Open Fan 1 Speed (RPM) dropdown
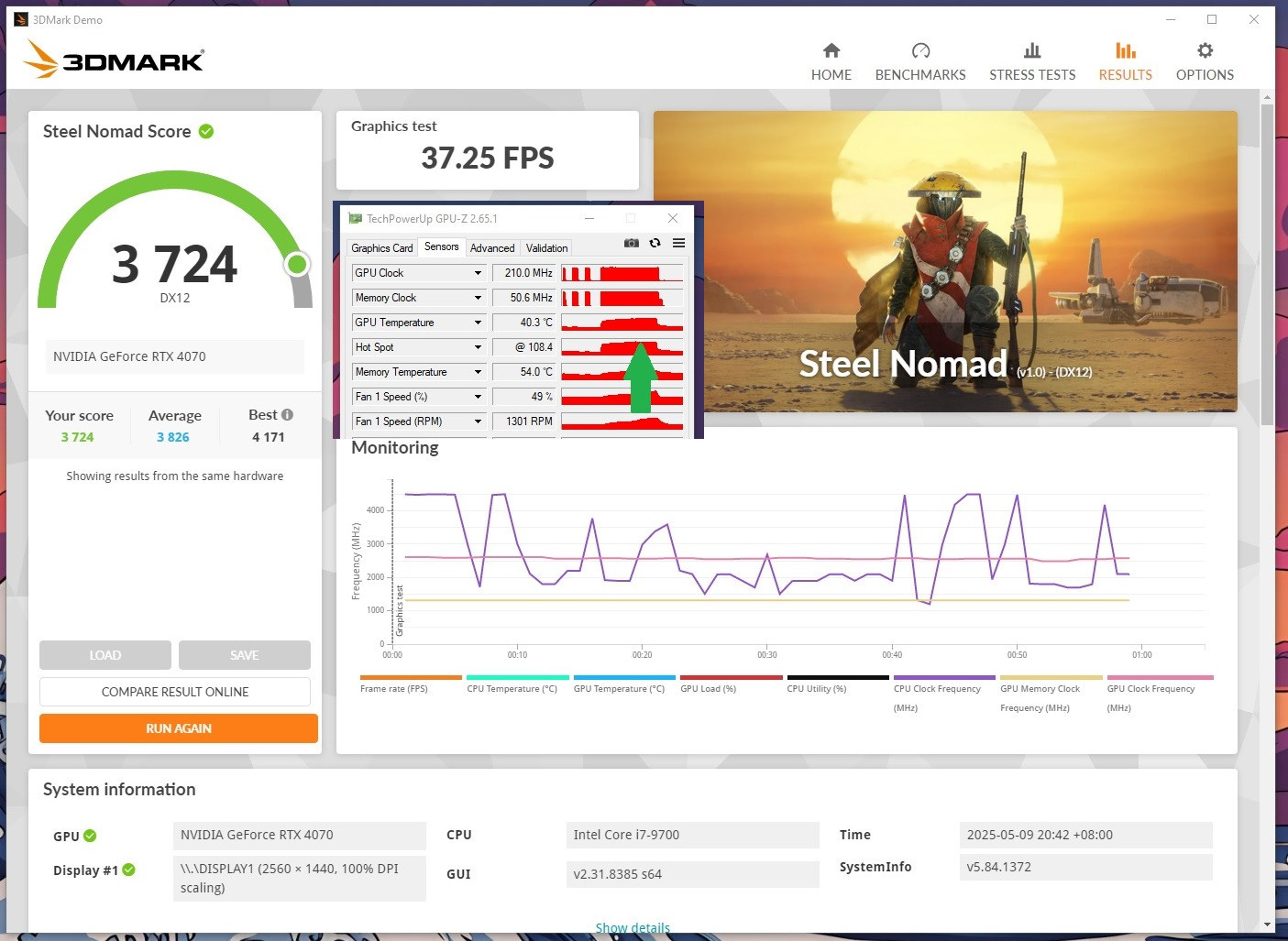This screenshot has width=1288, height=941. pyautogui.click(x=478, y=421)
